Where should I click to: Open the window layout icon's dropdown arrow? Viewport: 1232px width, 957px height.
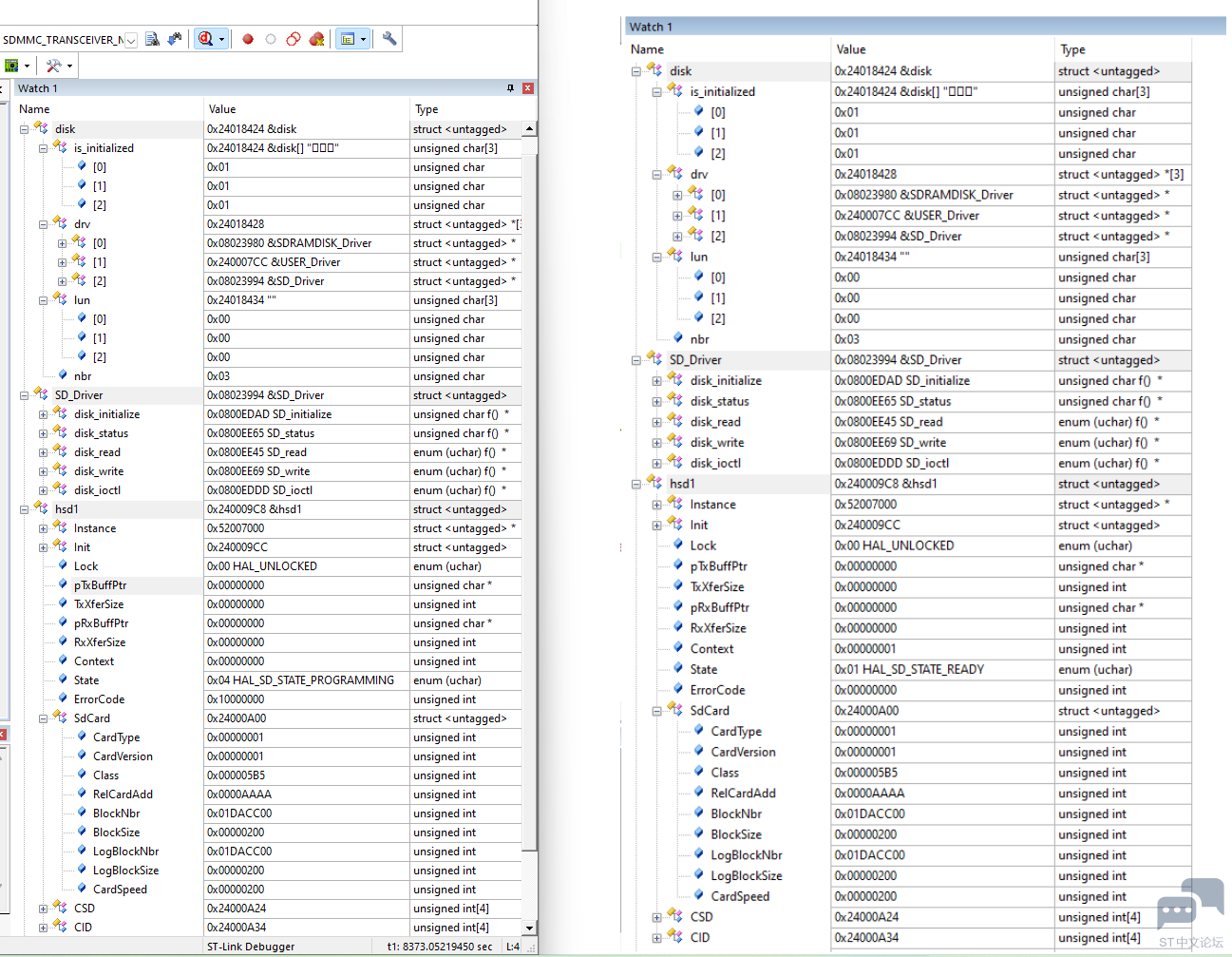coord(364,39)
